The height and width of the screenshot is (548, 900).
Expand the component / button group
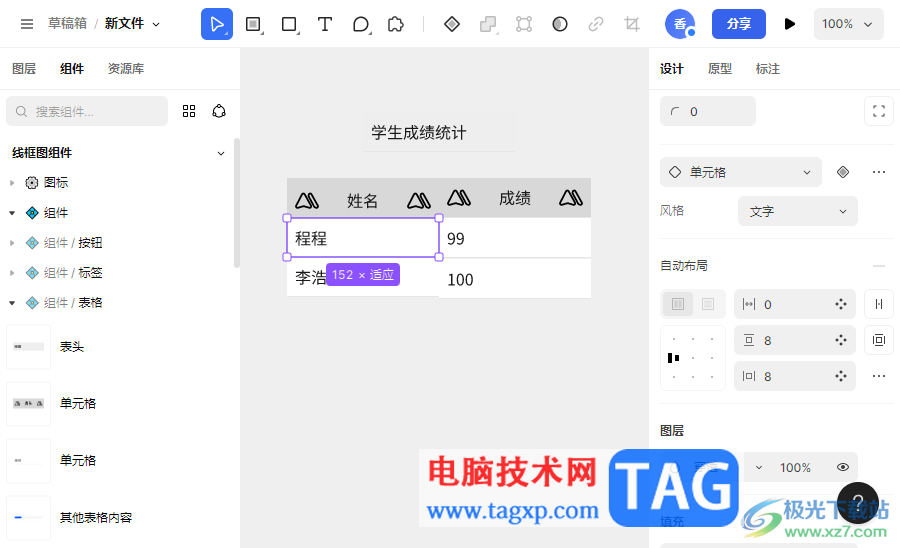(x=12, y=243)
